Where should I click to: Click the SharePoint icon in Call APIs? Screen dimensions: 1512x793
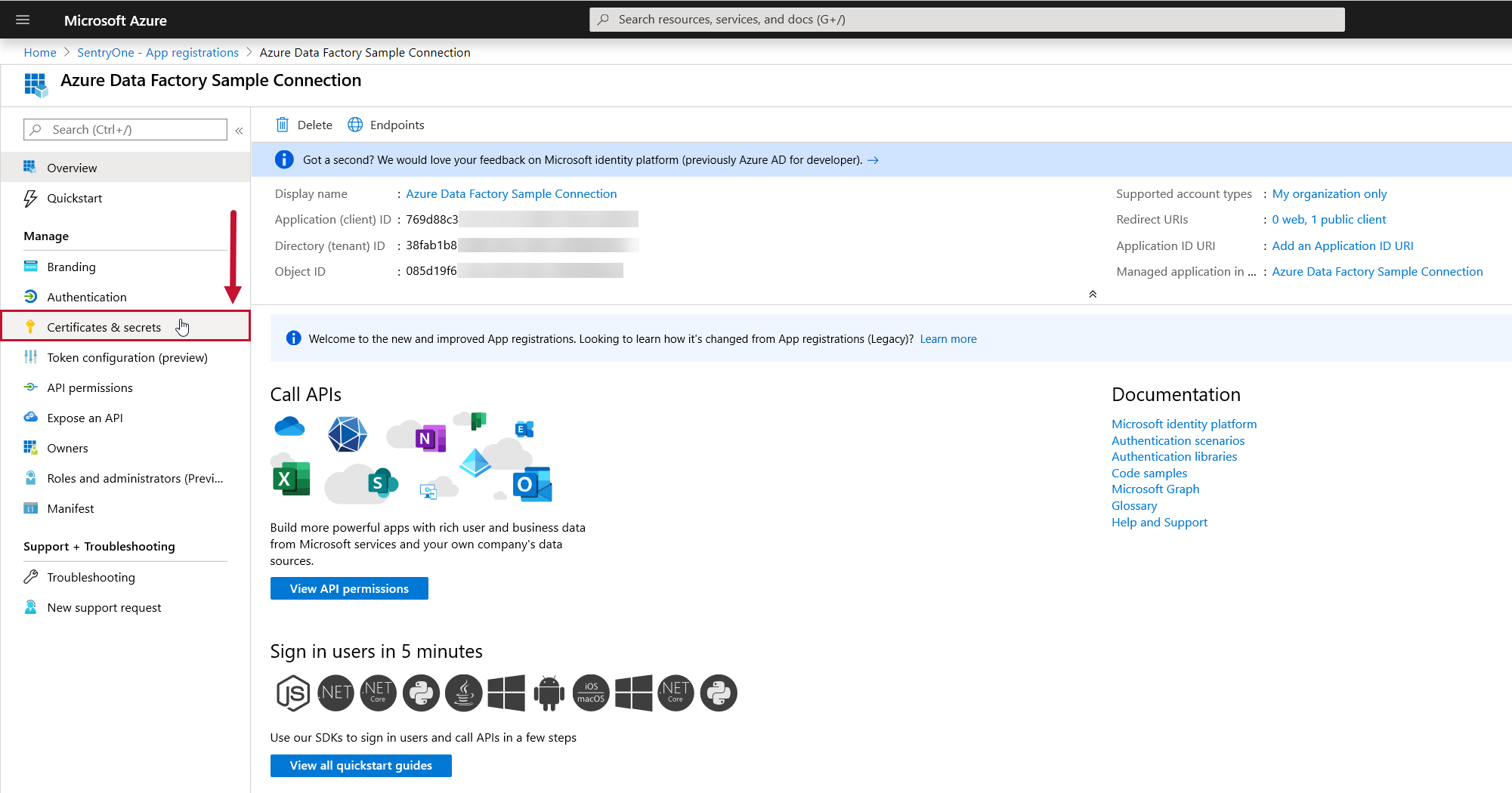(x=382, y=482)
